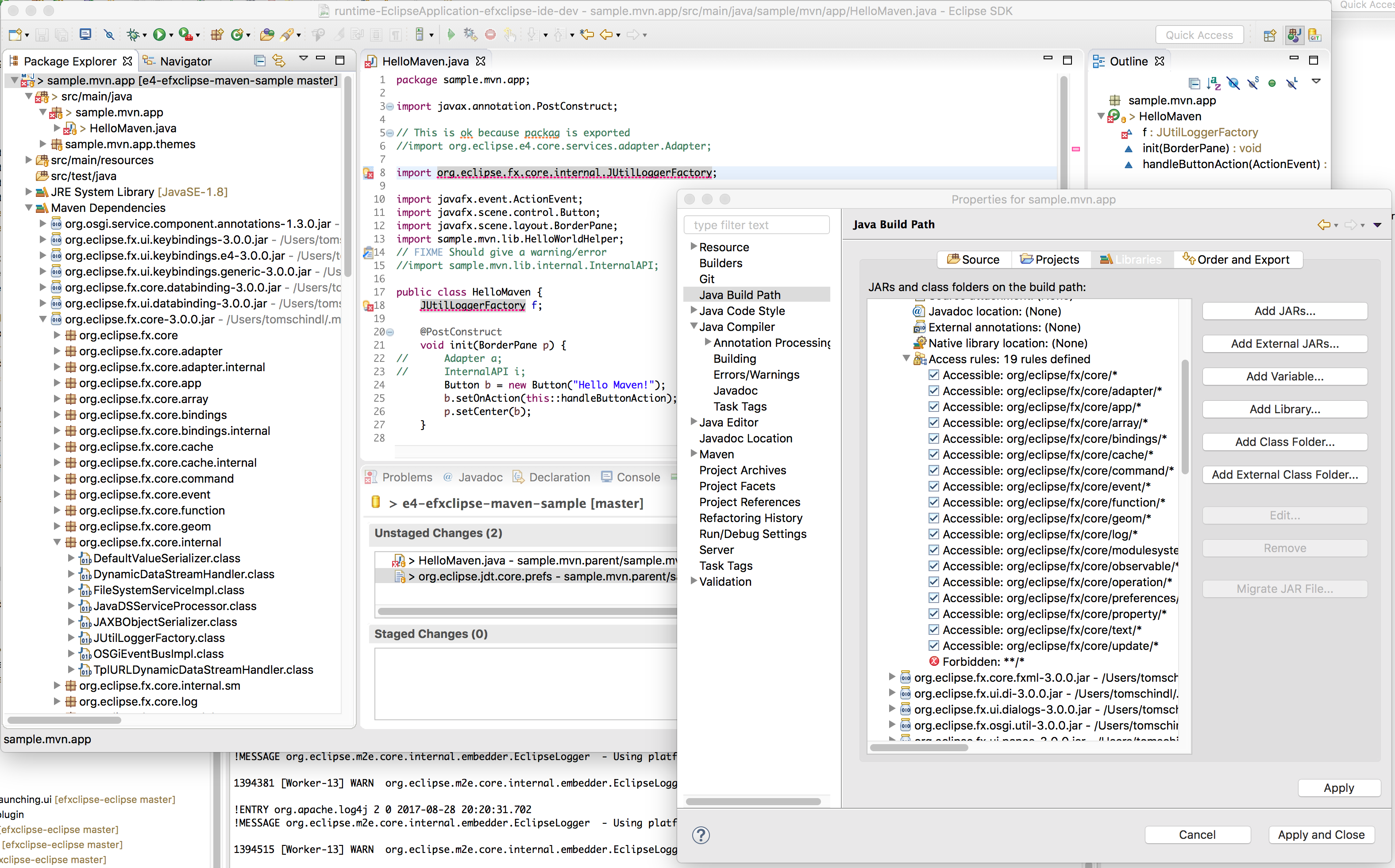Expand the Maven properties category
Image resolution: width=1395 pixels, height=868 pixels.
(693, 453)
